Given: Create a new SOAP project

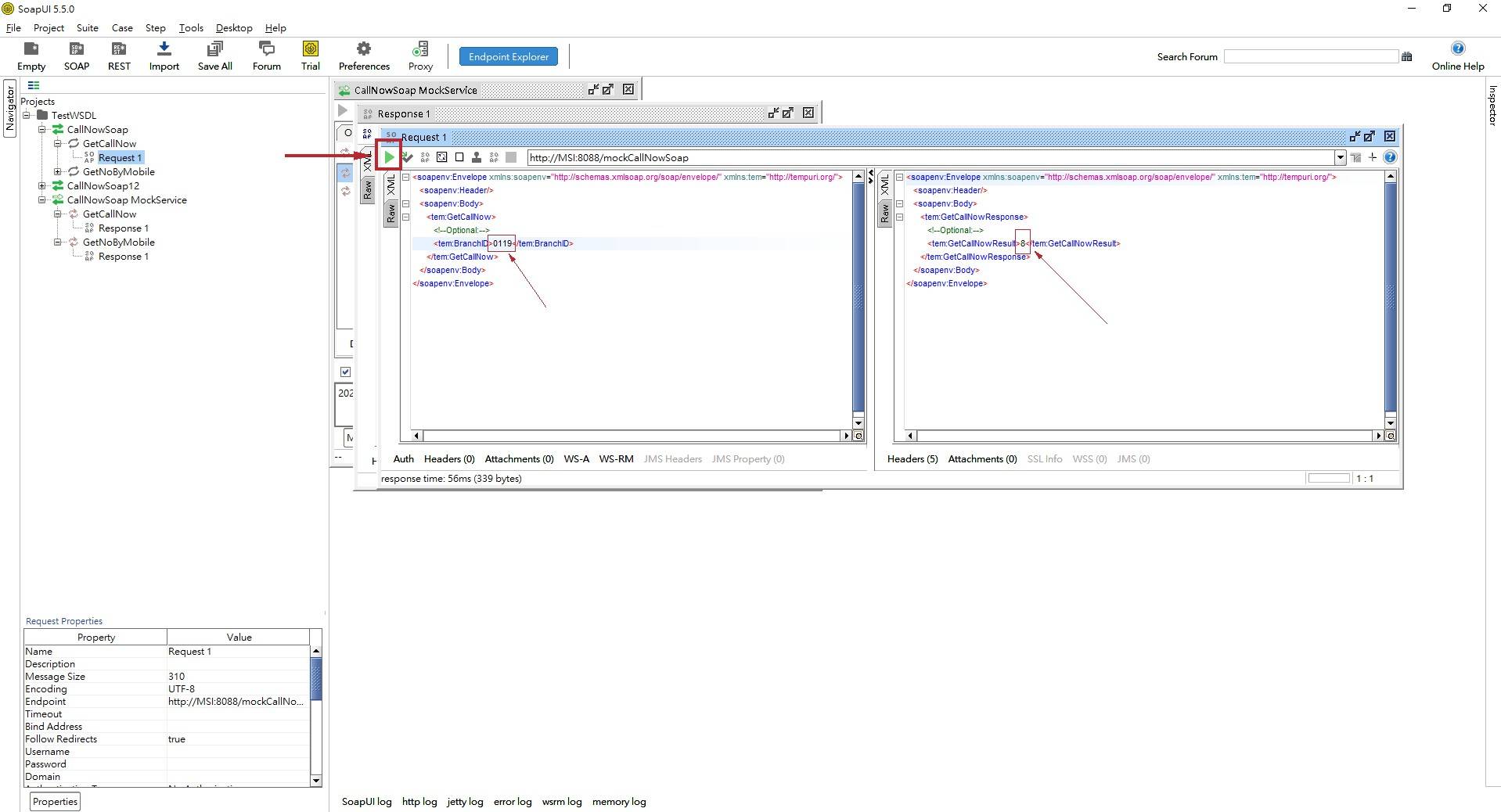Looking at the screenshot, I should [x=77, y=56].
